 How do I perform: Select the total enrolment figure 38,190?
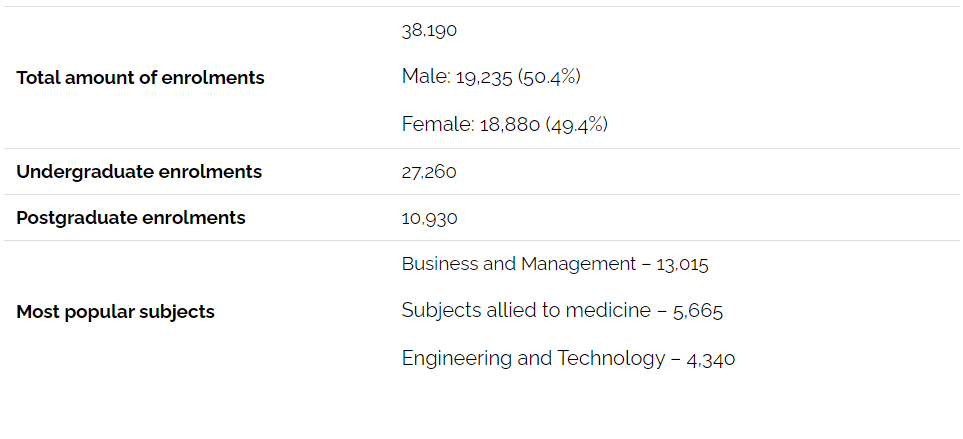[429, 30]
